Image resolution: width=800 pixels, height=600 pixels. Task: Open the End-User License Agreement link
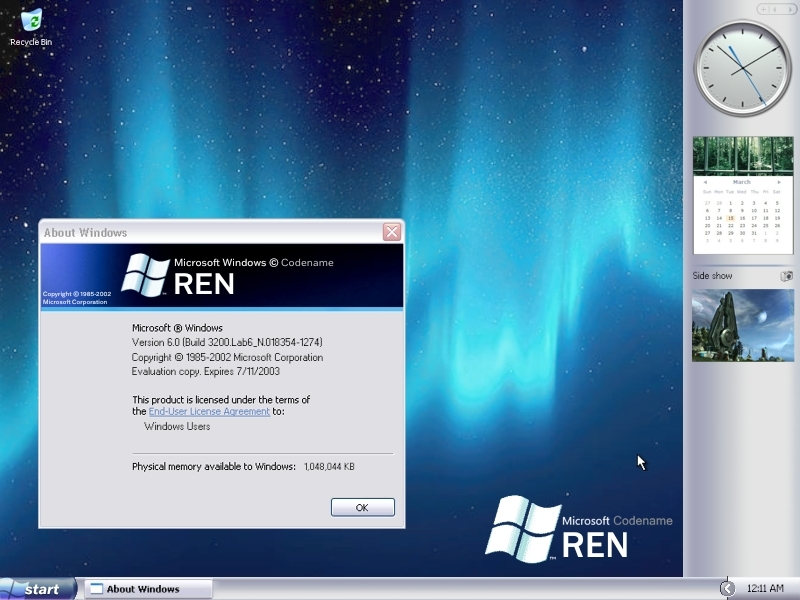click(209, 411)
